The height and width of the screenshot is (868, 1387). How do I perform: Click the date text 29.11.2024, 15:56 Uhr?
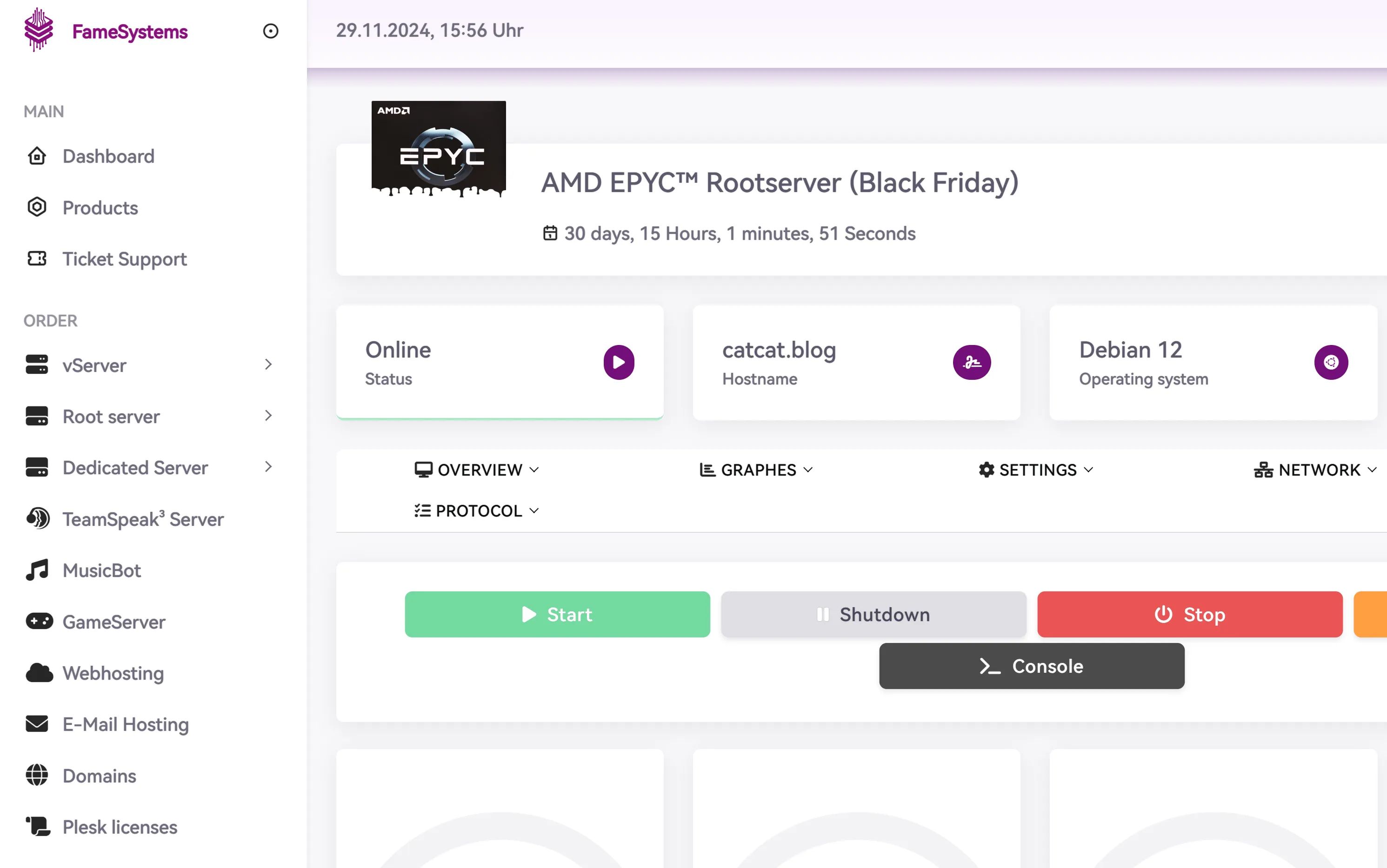tap(430, 30)
